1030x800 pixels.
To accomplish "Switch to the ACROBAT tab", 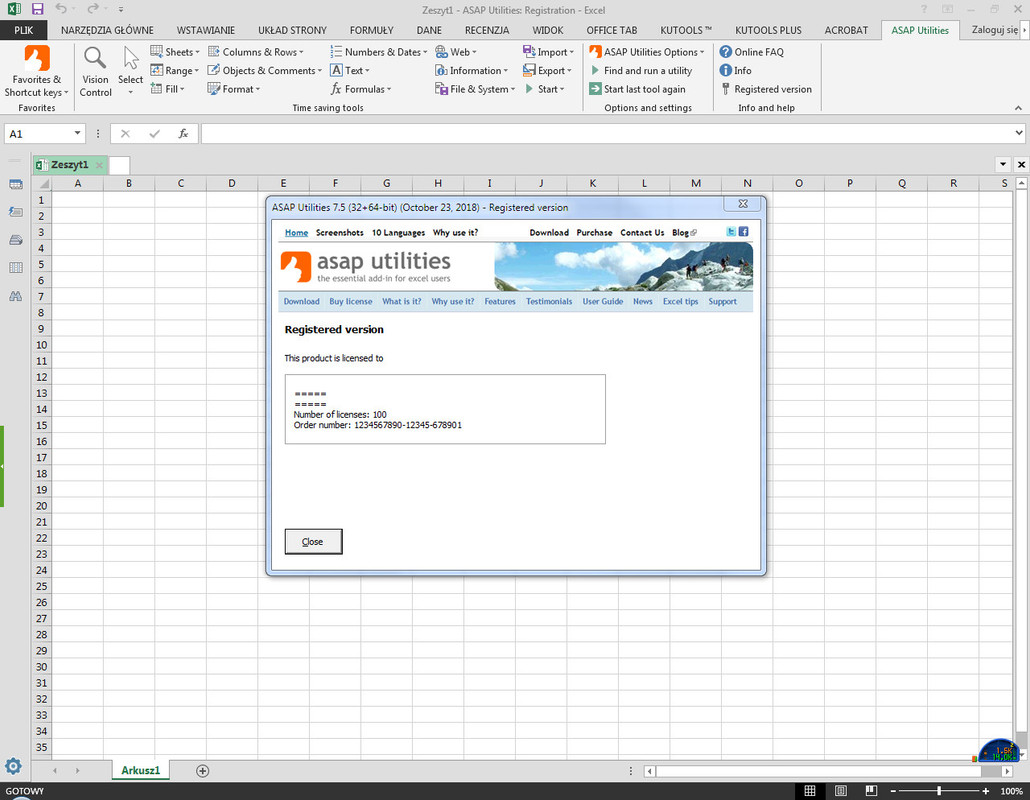I will 846,30.
